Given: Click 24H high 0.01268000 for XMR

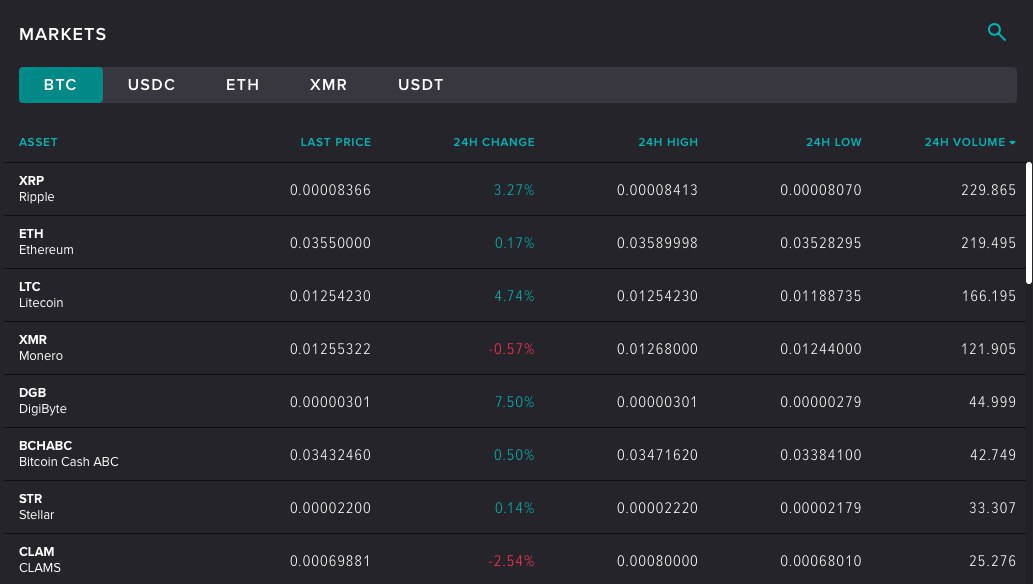Looking at the screenshot, I should [x=657, y=349].
